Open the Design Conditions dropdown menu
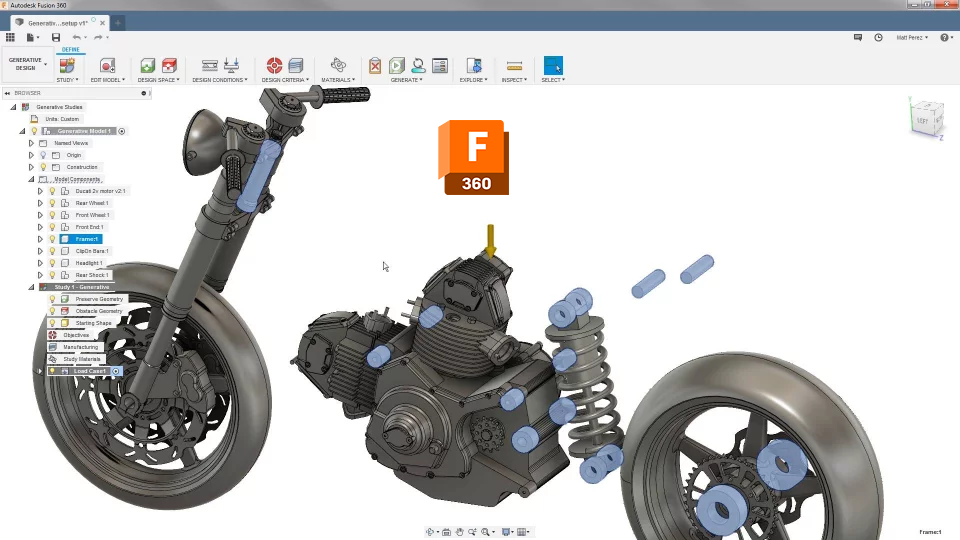The image size is (960, 540). 220,80
